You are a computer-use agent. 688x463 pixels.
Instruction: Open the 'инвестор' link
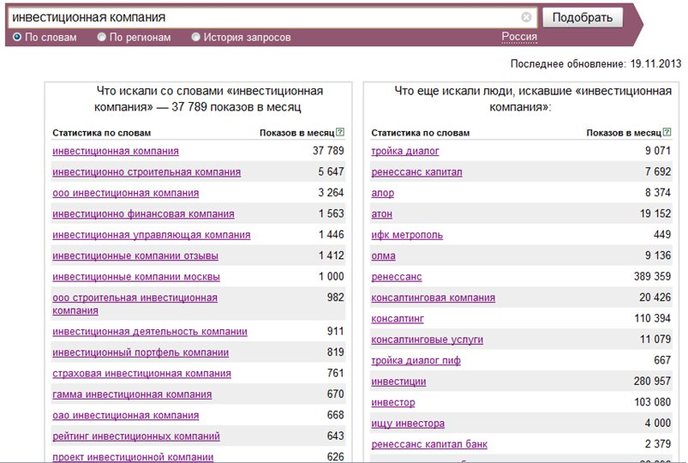pyautogui.click(x=393, y=402)
